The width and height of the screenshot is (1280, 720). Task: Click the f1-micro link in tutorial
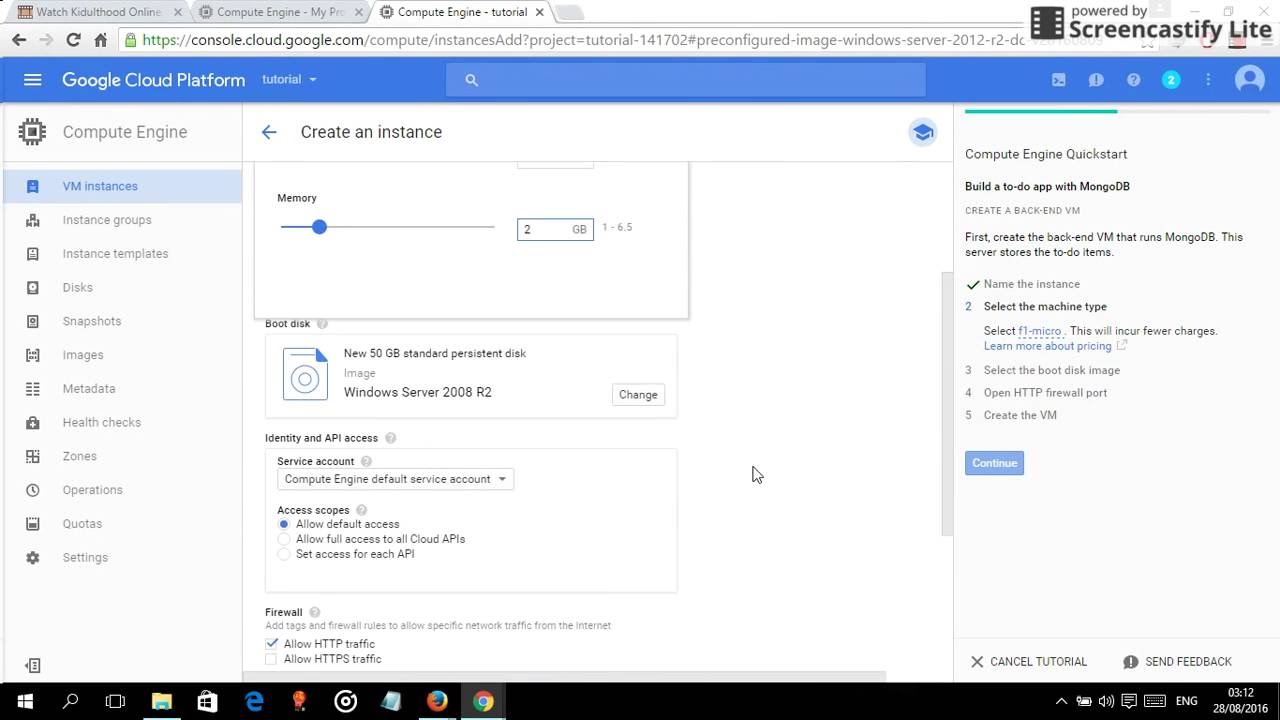(x=1040, y=331)
